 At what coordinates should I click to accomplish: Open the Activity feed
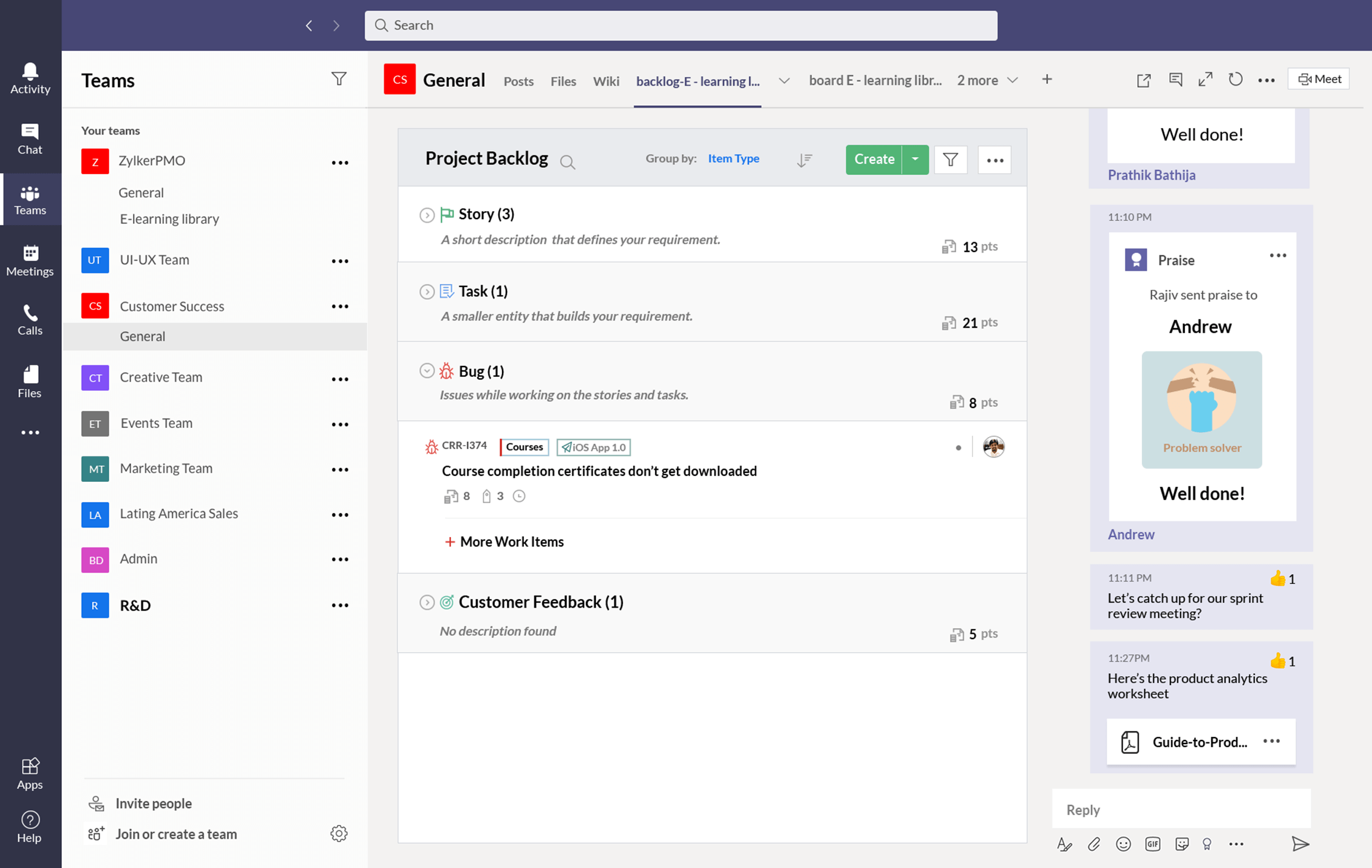click(30, 79)
